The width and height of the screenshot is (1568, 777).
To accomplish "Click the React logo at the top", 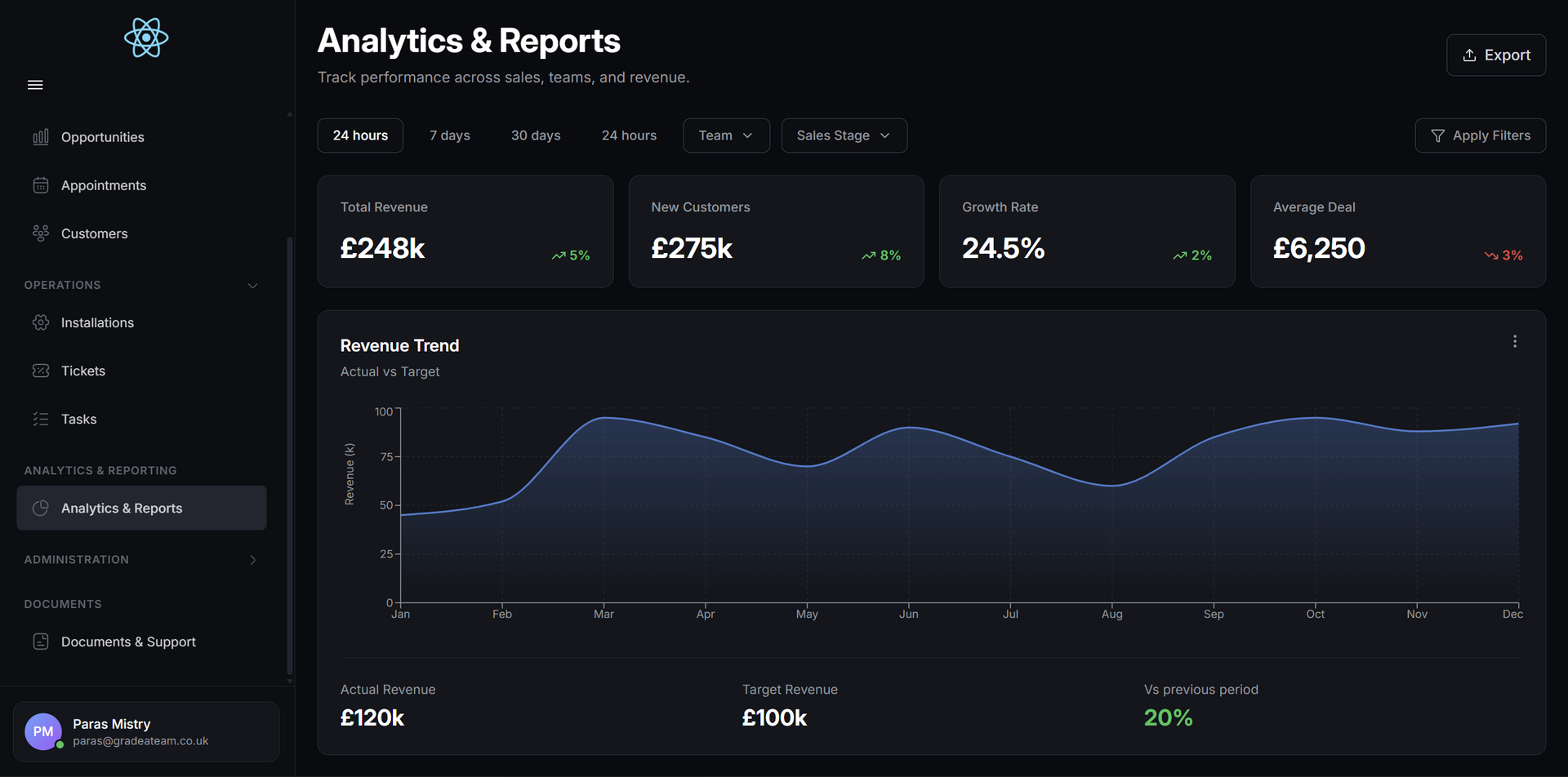I will tap(145, 38).
